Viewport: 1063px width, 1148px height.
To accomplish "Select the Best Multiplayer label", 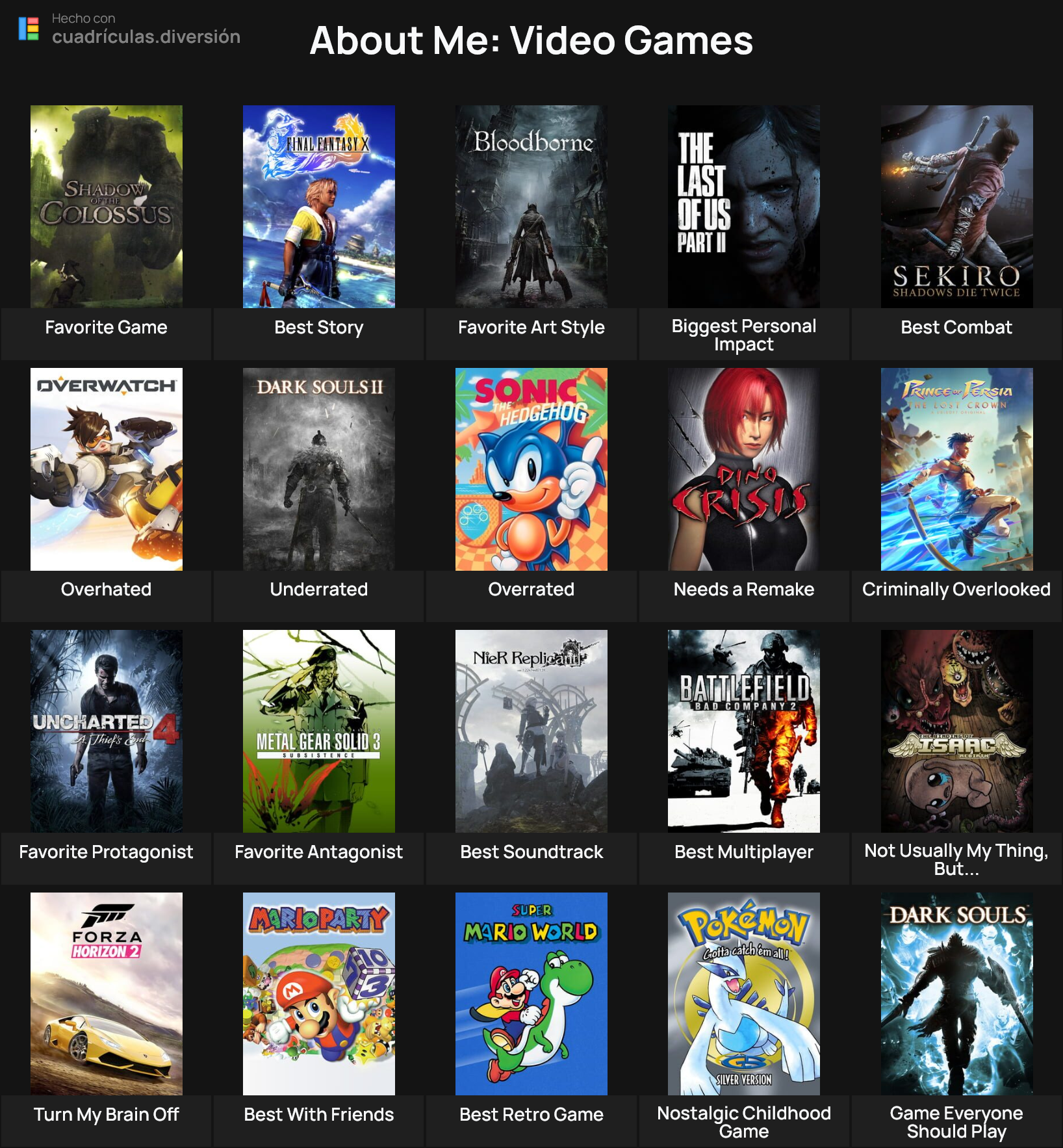I will point(744,852).
